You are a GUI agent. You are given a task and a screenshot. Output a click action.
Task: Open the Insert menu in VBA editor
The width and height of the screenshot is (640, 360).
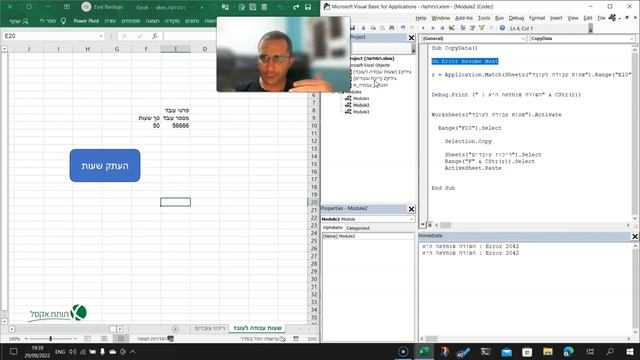click(556, 18)
